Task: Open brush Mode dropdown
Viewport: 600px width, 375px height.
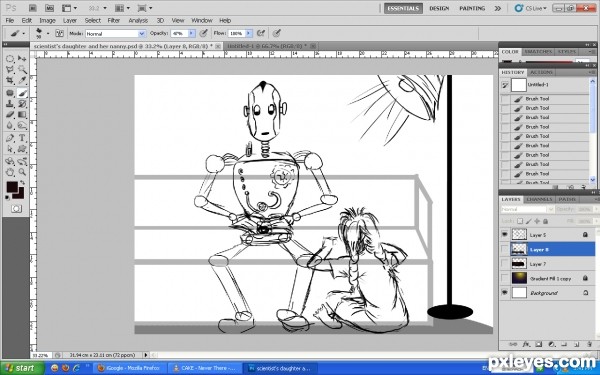Action: (142, 34)
